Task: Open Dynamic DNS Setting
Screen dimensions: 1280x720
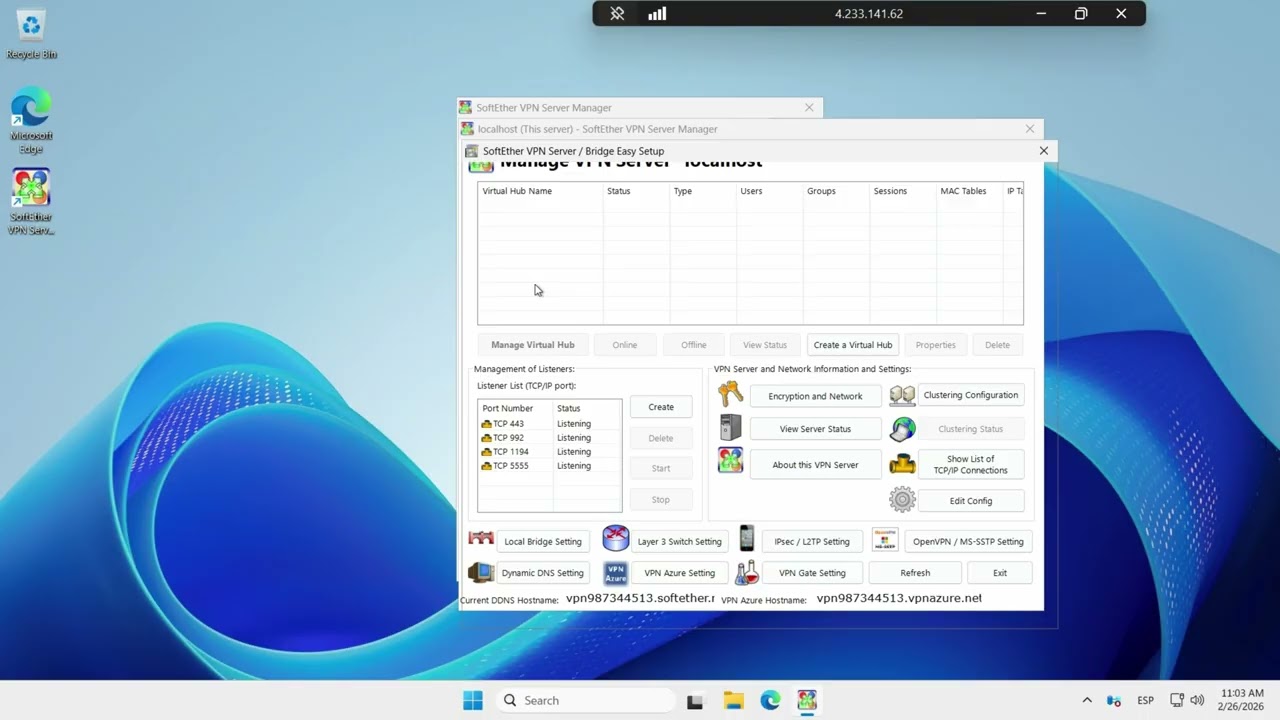Action: click(x=543, y=573)
